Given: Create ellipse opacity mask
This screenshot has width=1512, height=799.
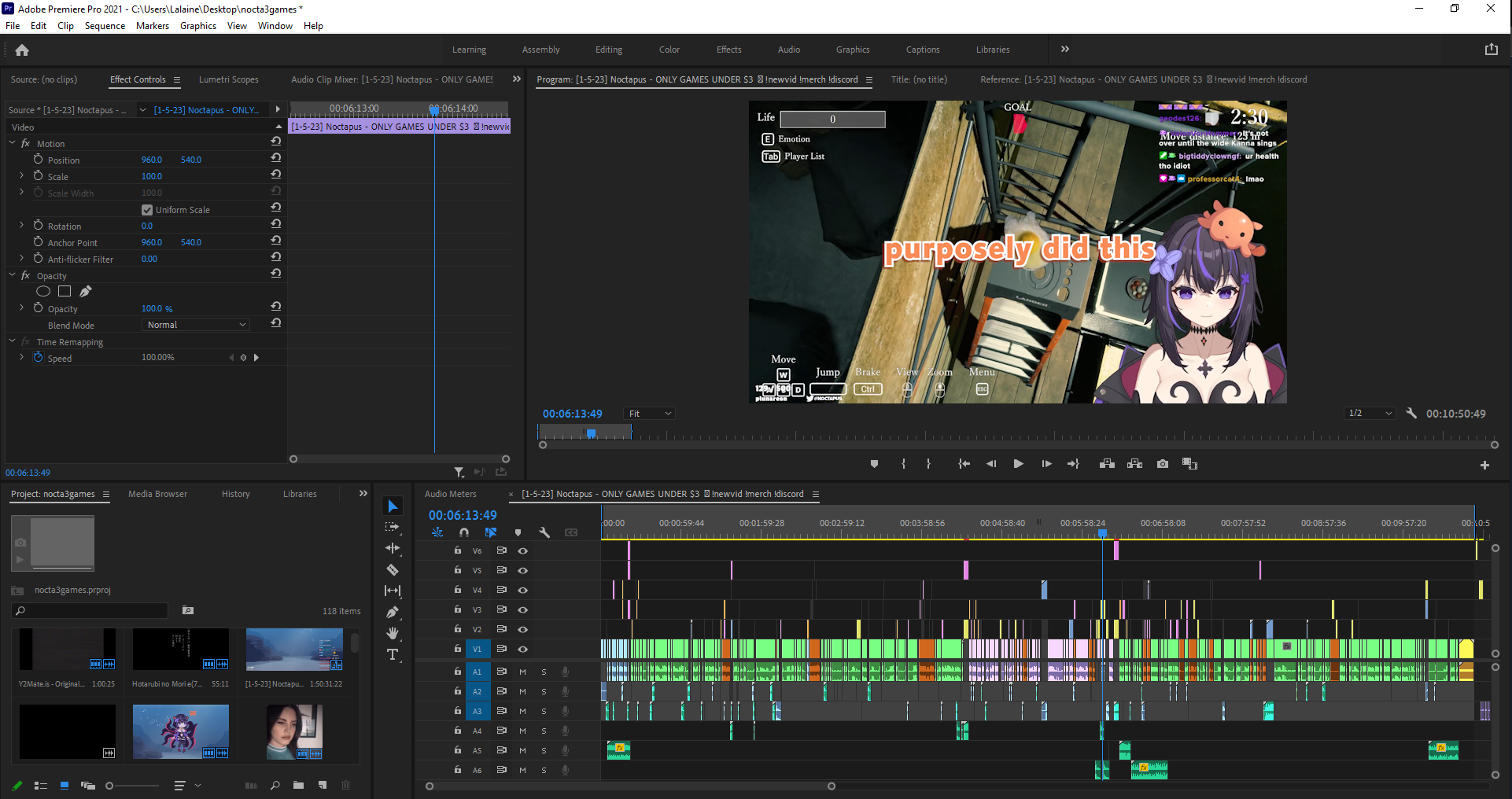Looking at the screenshot, I should 43,291.
